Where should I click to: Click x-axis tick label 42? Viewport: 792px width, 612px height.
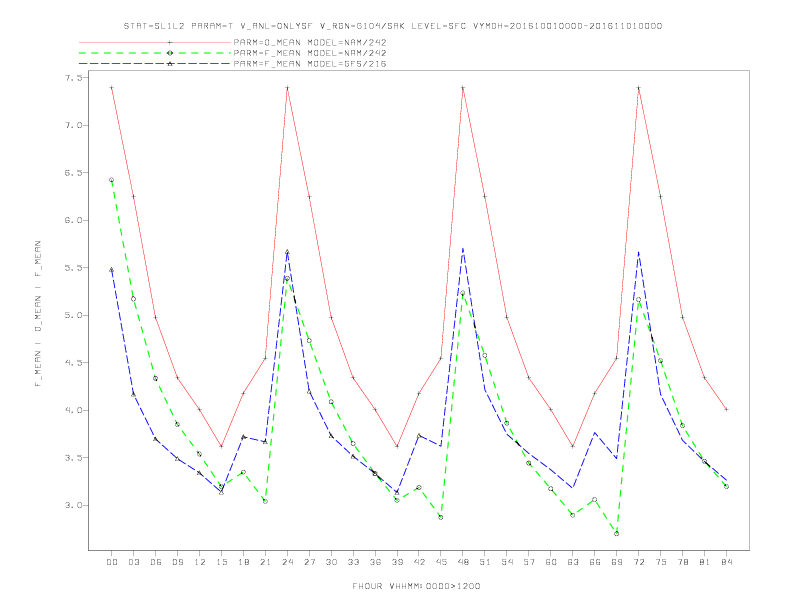click(x=419, y=562)
